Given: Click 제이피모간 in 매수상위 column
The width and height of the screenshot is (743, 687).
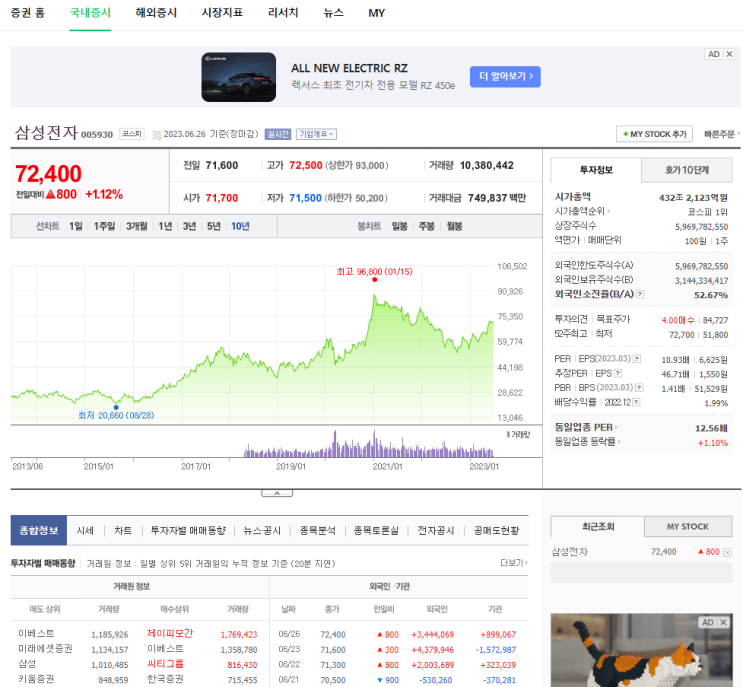Looking at the screenshot, I should [170, 633].
